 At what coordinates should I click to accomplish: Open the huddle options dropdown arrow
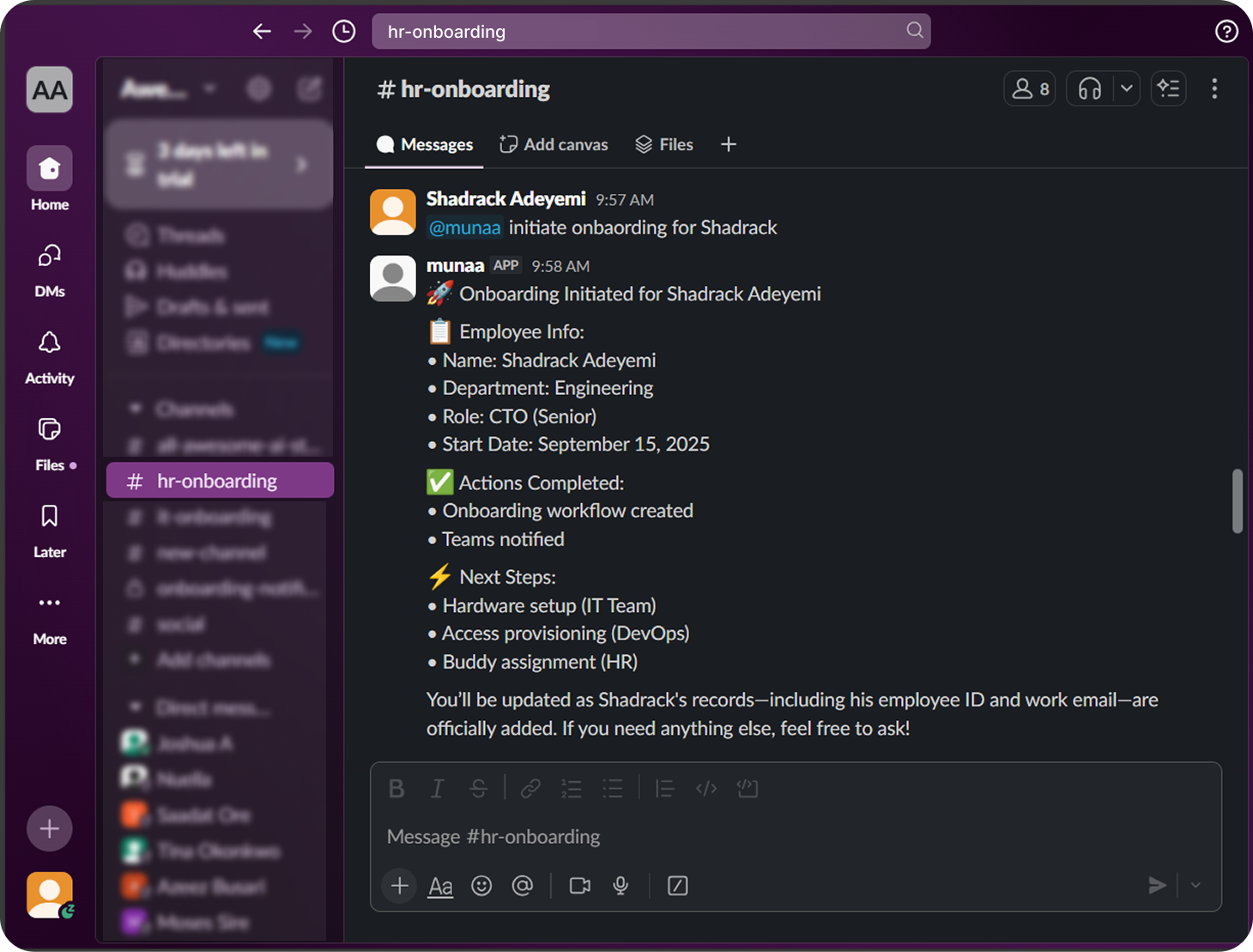click(1127, 88)
